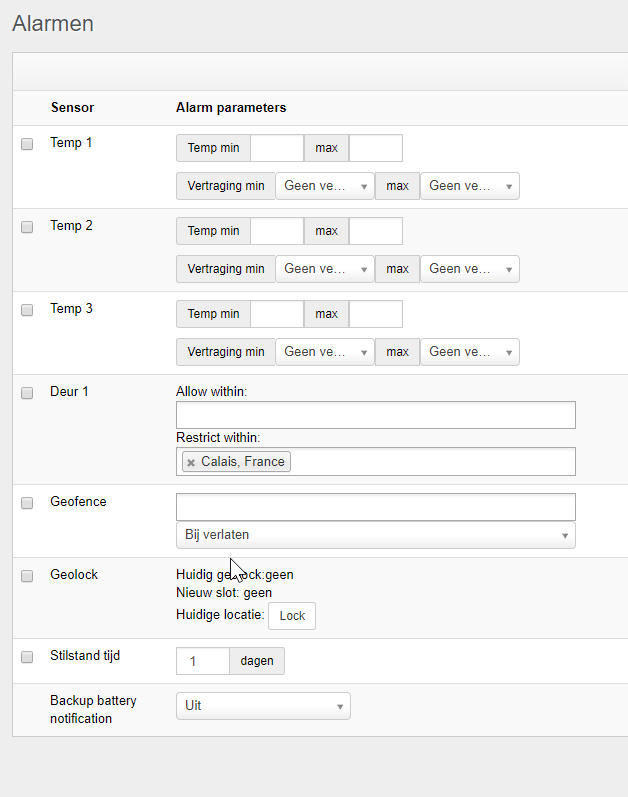This screenshot has height=797, width=628.
Task: Click the Geofence text input field
Action: click(x=375, y=507)
